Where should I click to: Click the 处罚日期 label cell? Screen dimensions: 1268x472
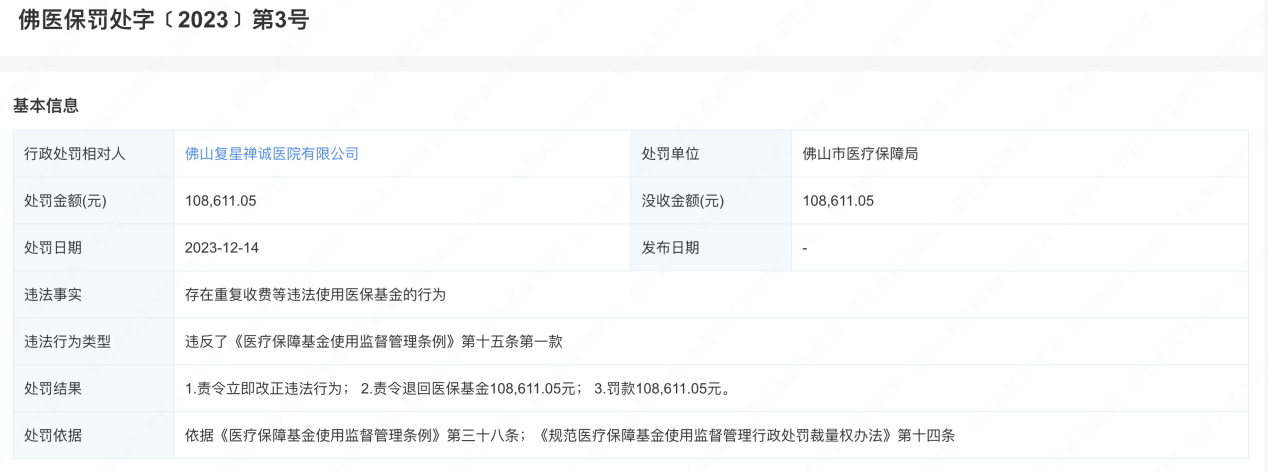click(93, 248)
